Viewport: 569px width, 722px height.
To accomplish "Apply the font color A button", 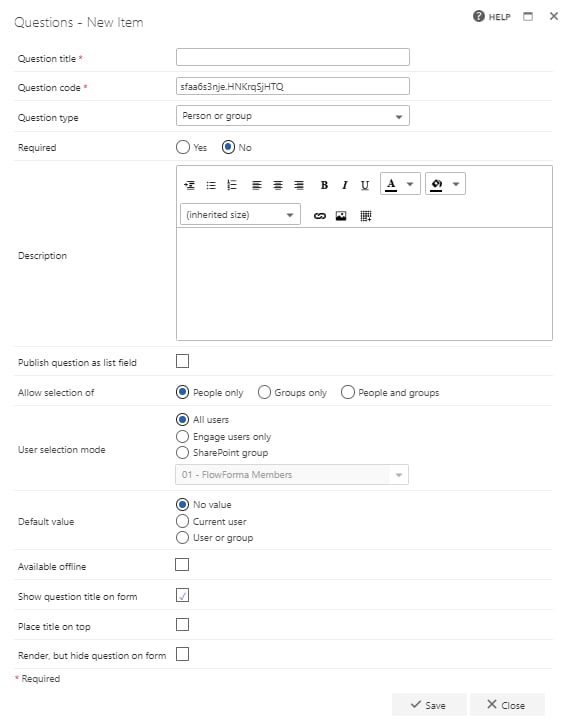I will (391, 184).
